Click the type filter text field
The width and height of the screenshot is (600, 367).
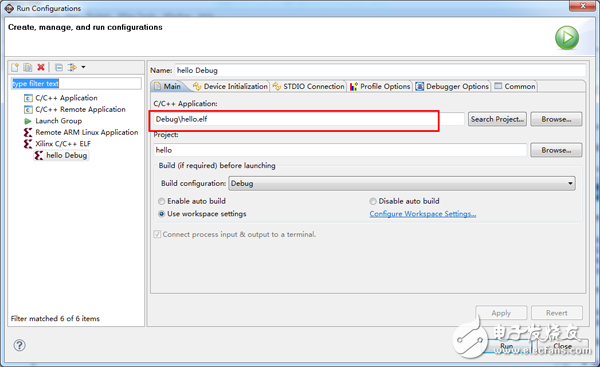coord(76,83)
